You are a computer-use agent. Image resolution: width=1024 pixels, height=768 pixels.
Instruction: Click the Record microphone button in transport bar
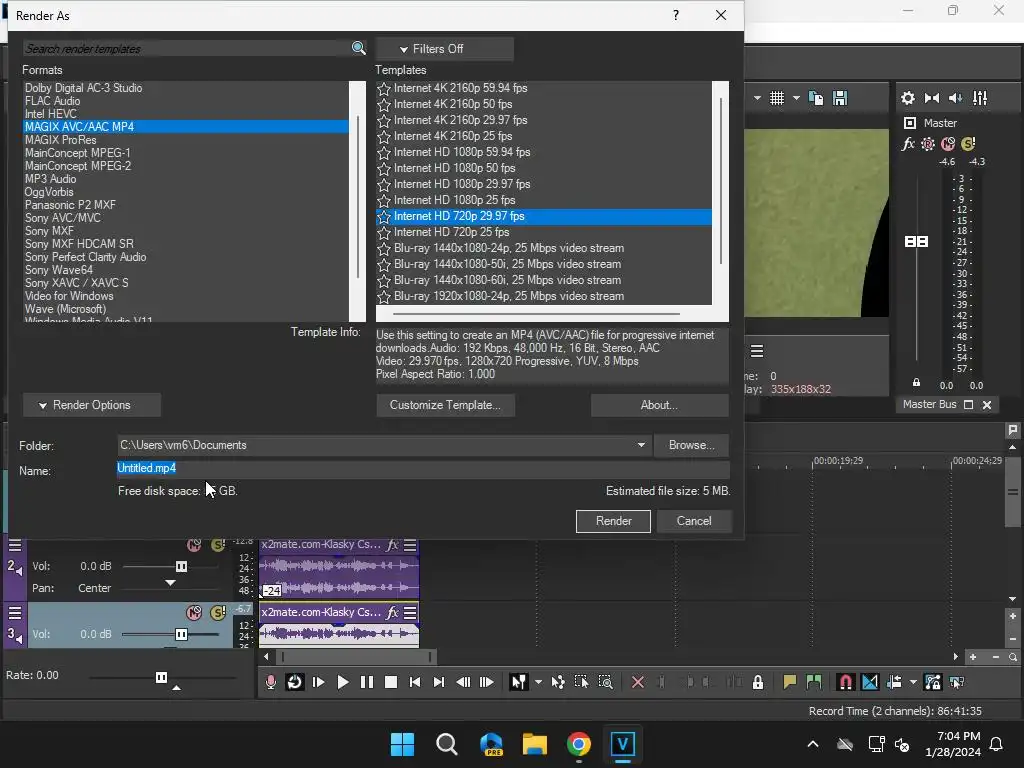tap(270, 682)
